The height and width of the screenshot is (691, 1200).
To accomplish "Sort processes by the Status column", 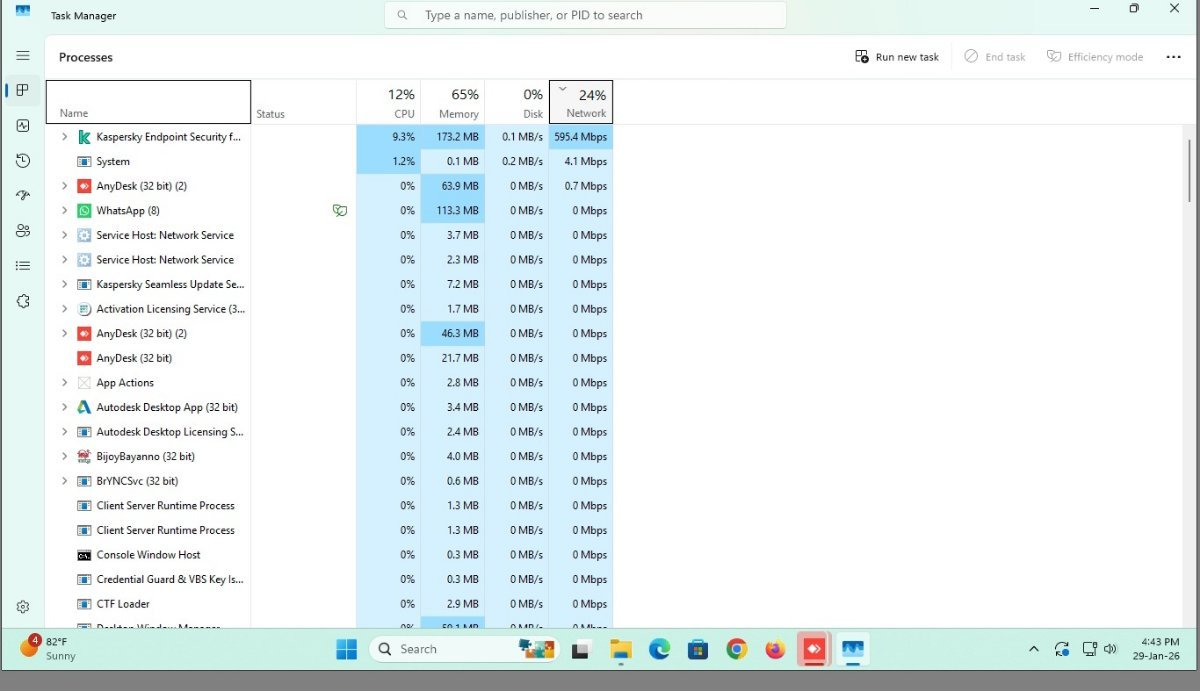I will pos(303,102).
